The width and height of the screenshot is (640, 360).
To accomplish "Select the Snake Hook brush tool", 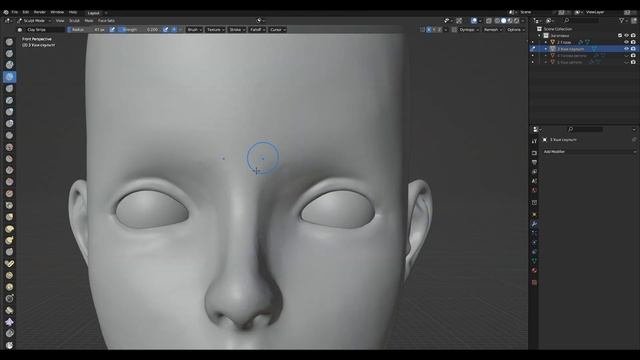I will coord(9,240).
